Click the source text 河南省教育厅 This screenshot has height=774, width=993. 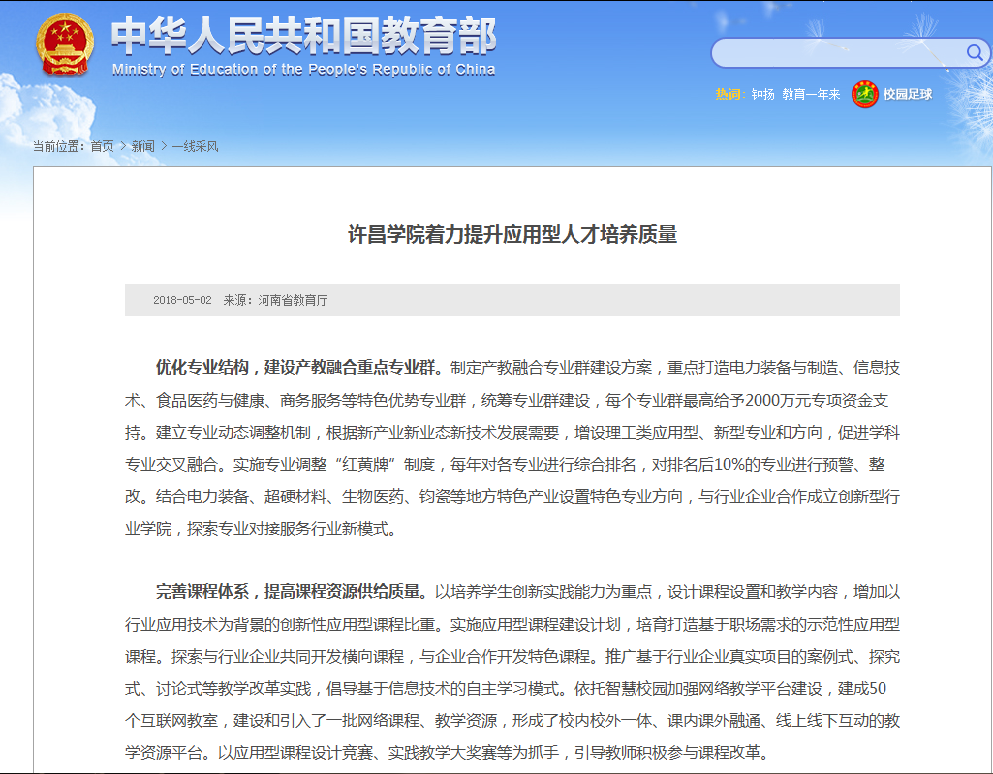click(x=293, y=300)
